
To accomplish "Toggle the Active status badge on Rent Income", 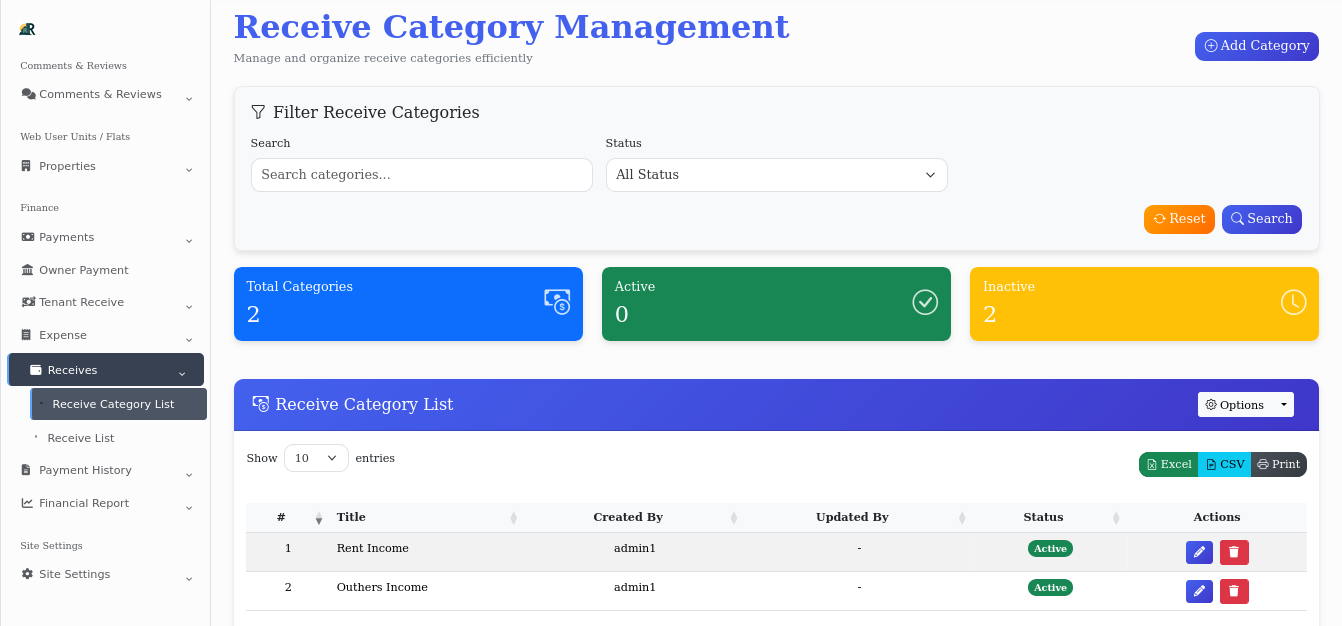I will coord(1050,548).
